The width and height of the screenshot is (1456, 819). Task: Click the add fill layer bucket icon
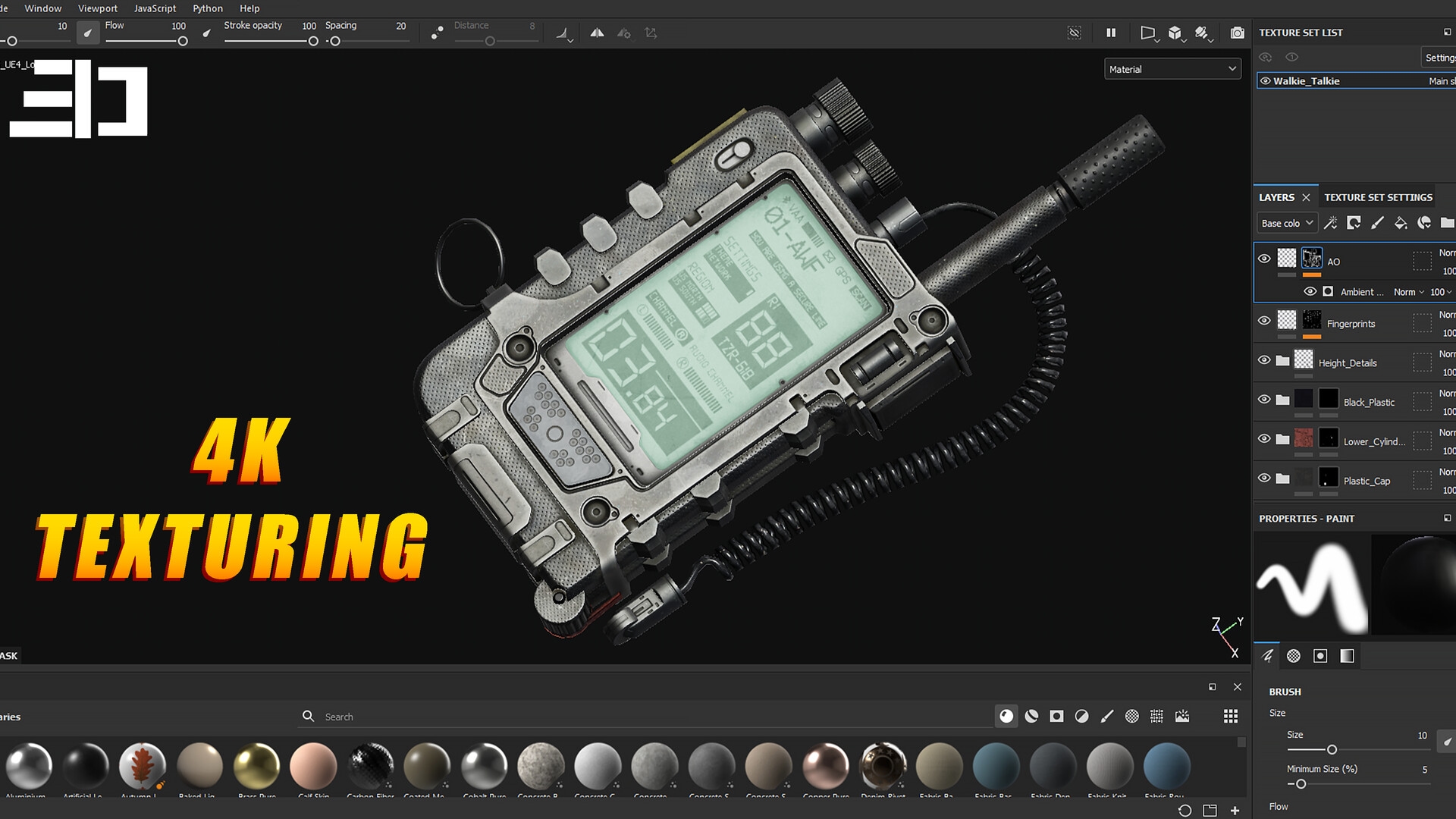1401,223
